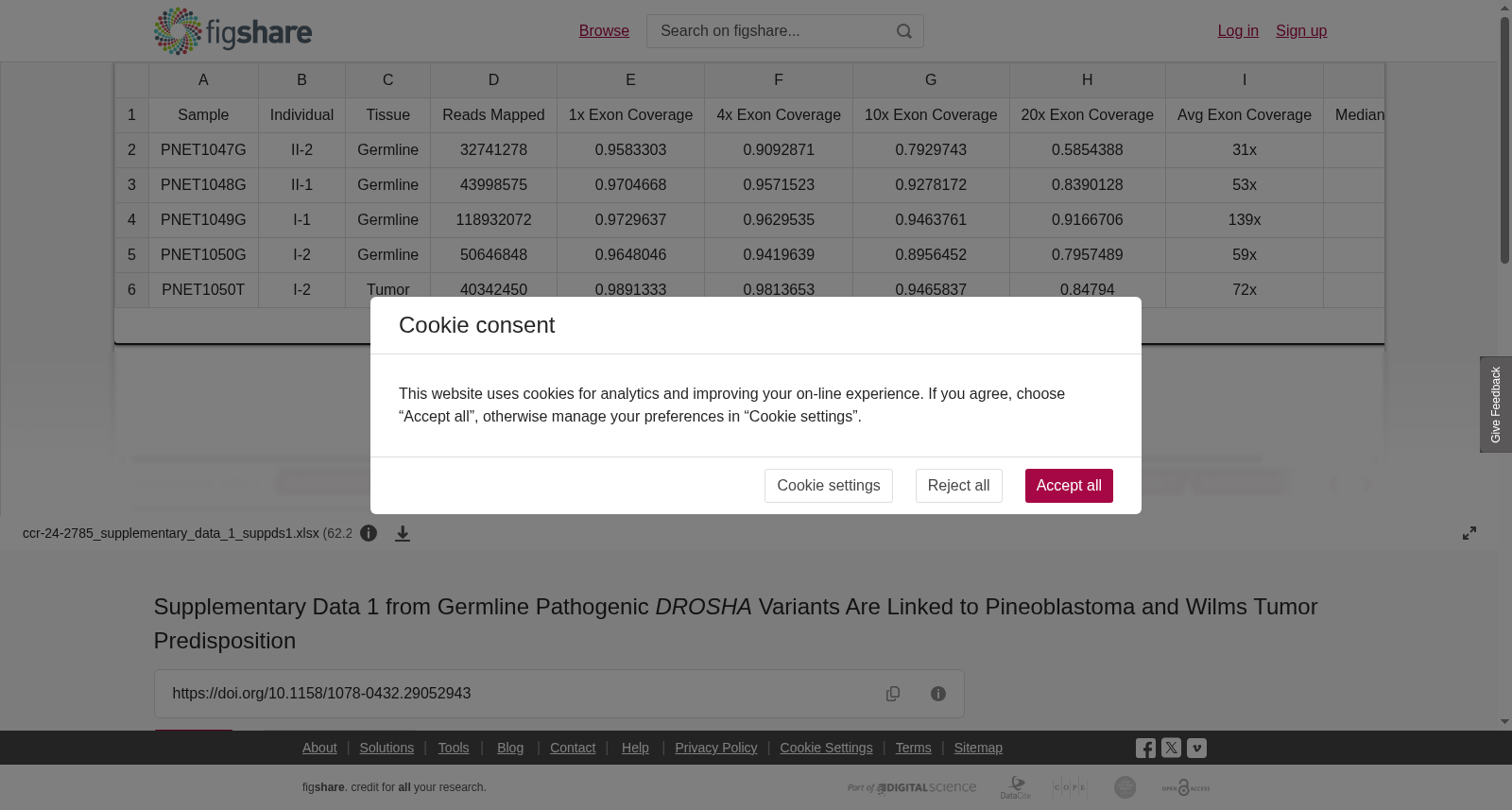1512x810 pixels.
Task: Open the Give Feedback side tab
Action: coord(1496,405)
